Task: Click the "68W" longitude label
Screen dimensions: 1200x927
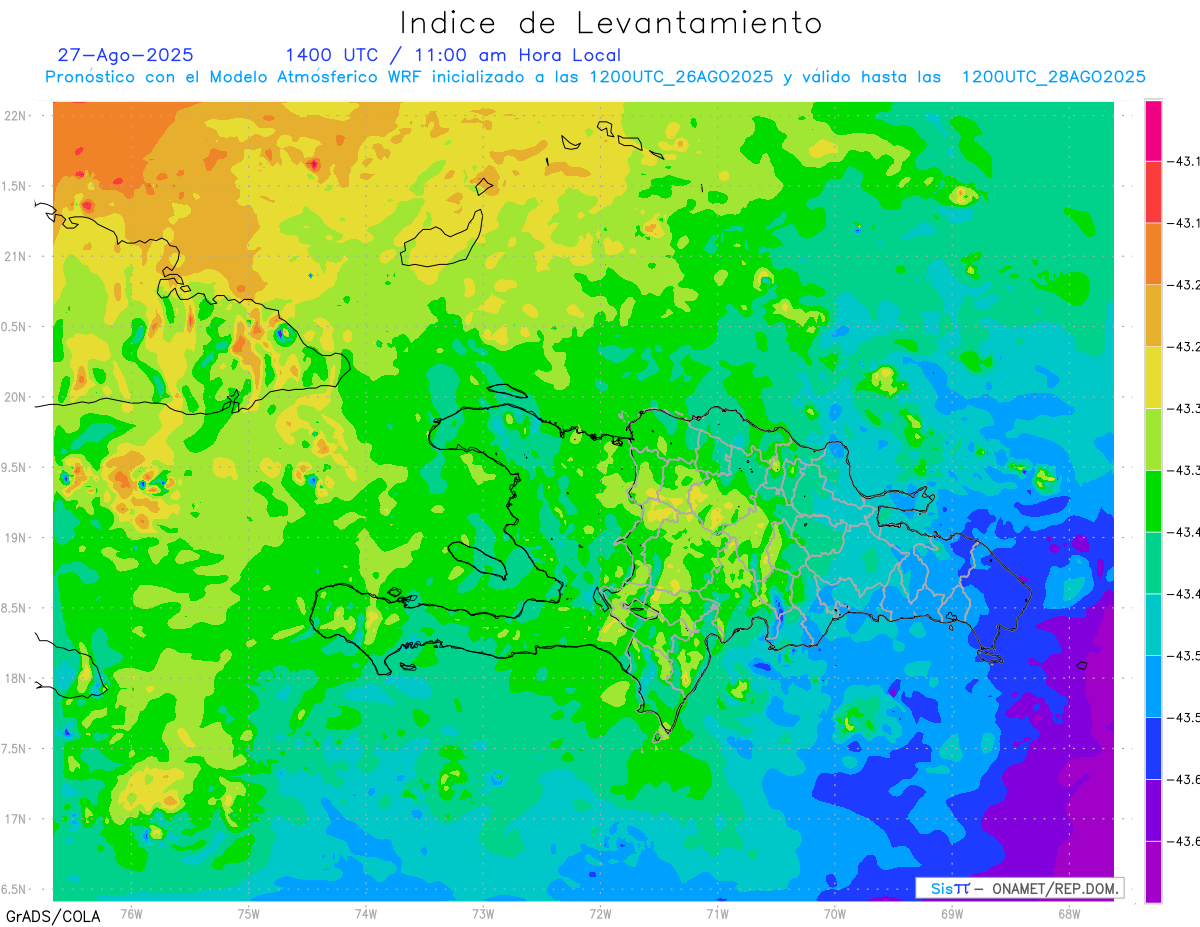Action: (x=1069, y=913)
